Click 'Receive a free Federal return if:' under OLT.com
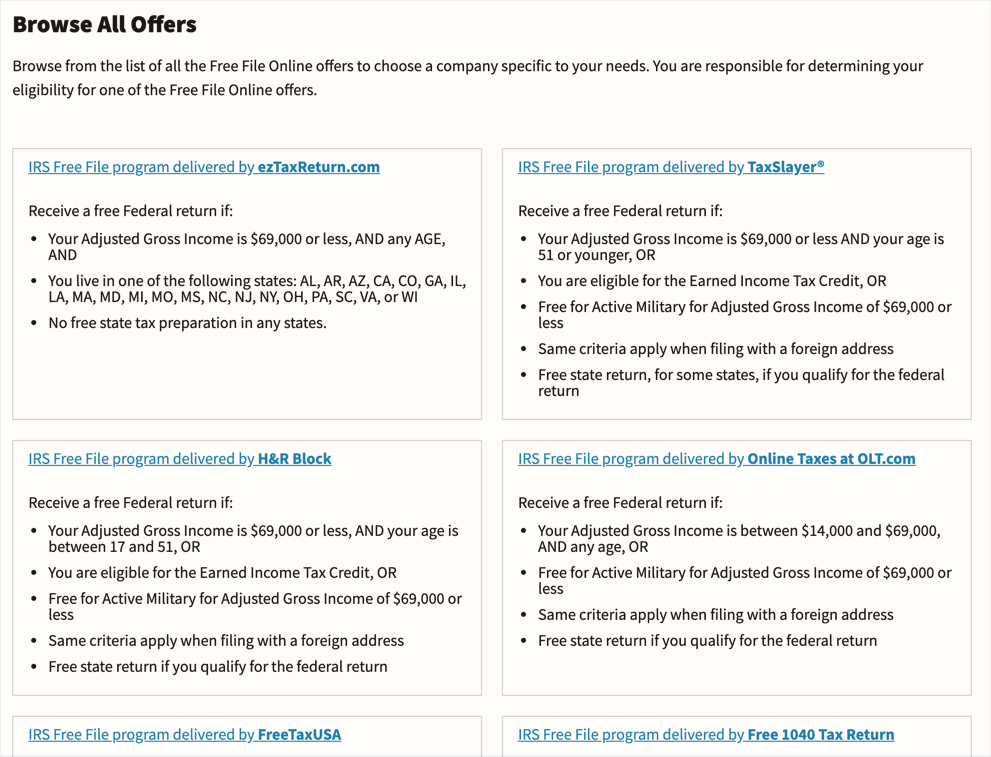 point(621,503)
